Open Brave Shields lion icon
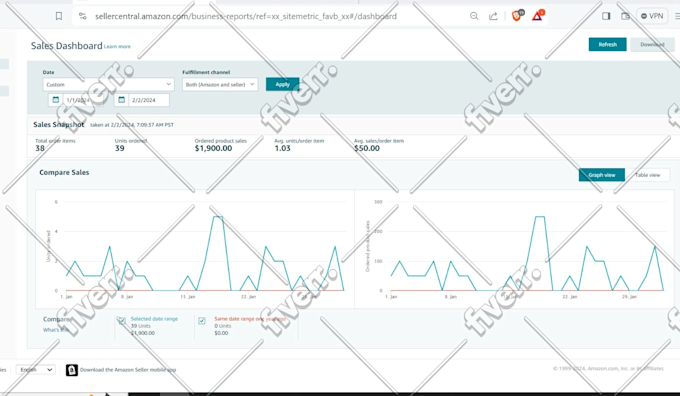Viewport: 680px width, 396px height. (517, 16)
